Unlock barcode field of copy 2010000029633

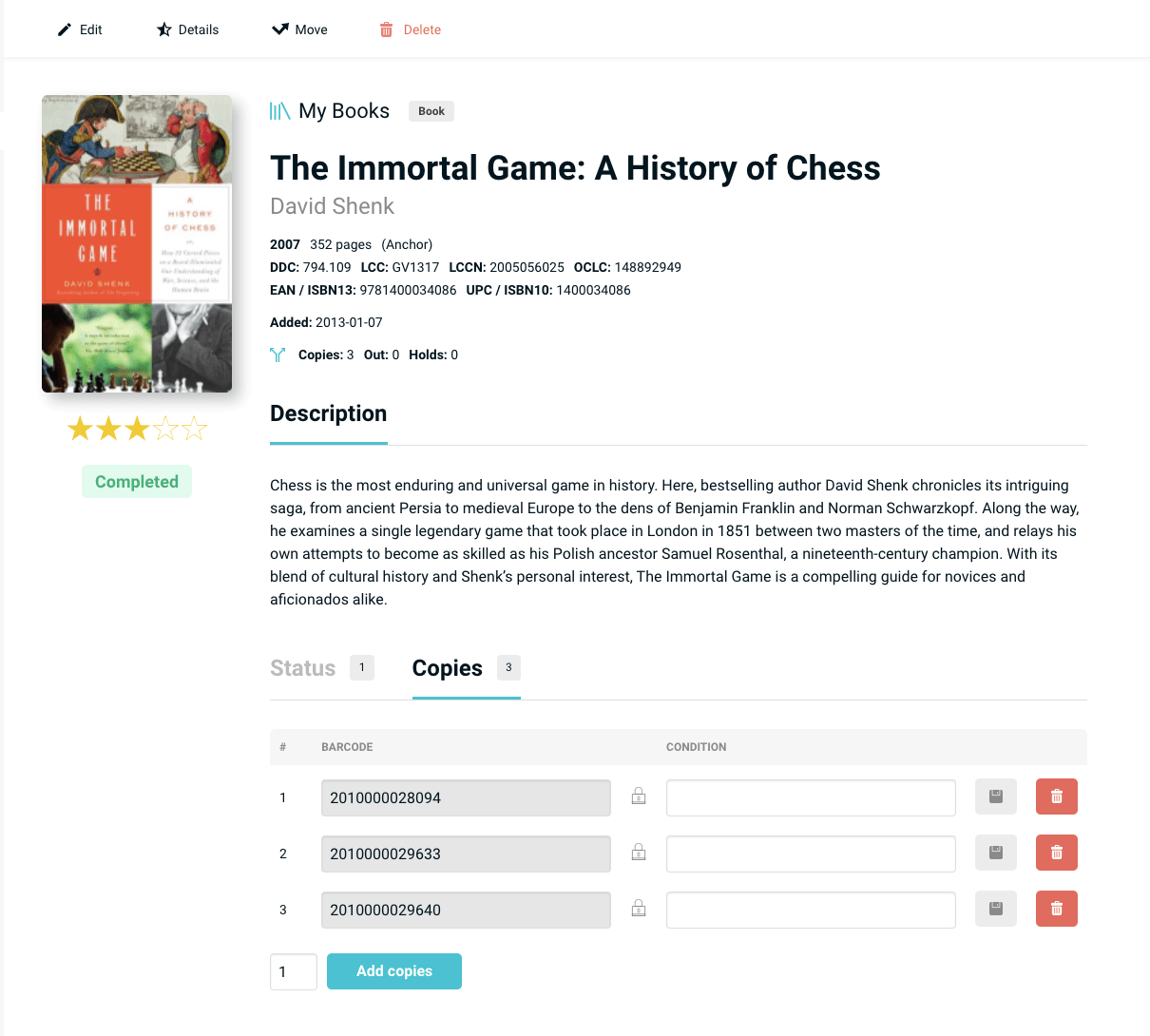click(639, 853)
